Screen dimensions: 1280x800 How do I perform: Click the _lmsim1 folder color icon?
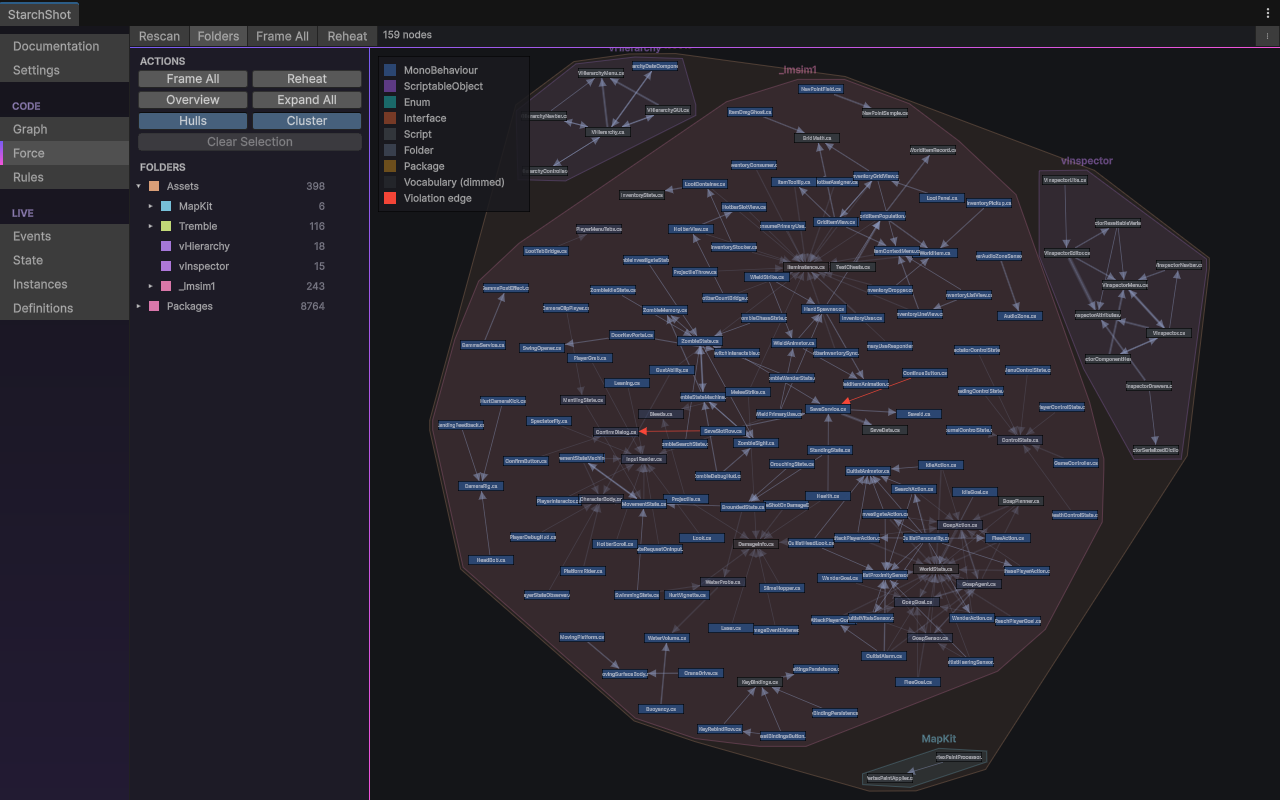[166, 286]
